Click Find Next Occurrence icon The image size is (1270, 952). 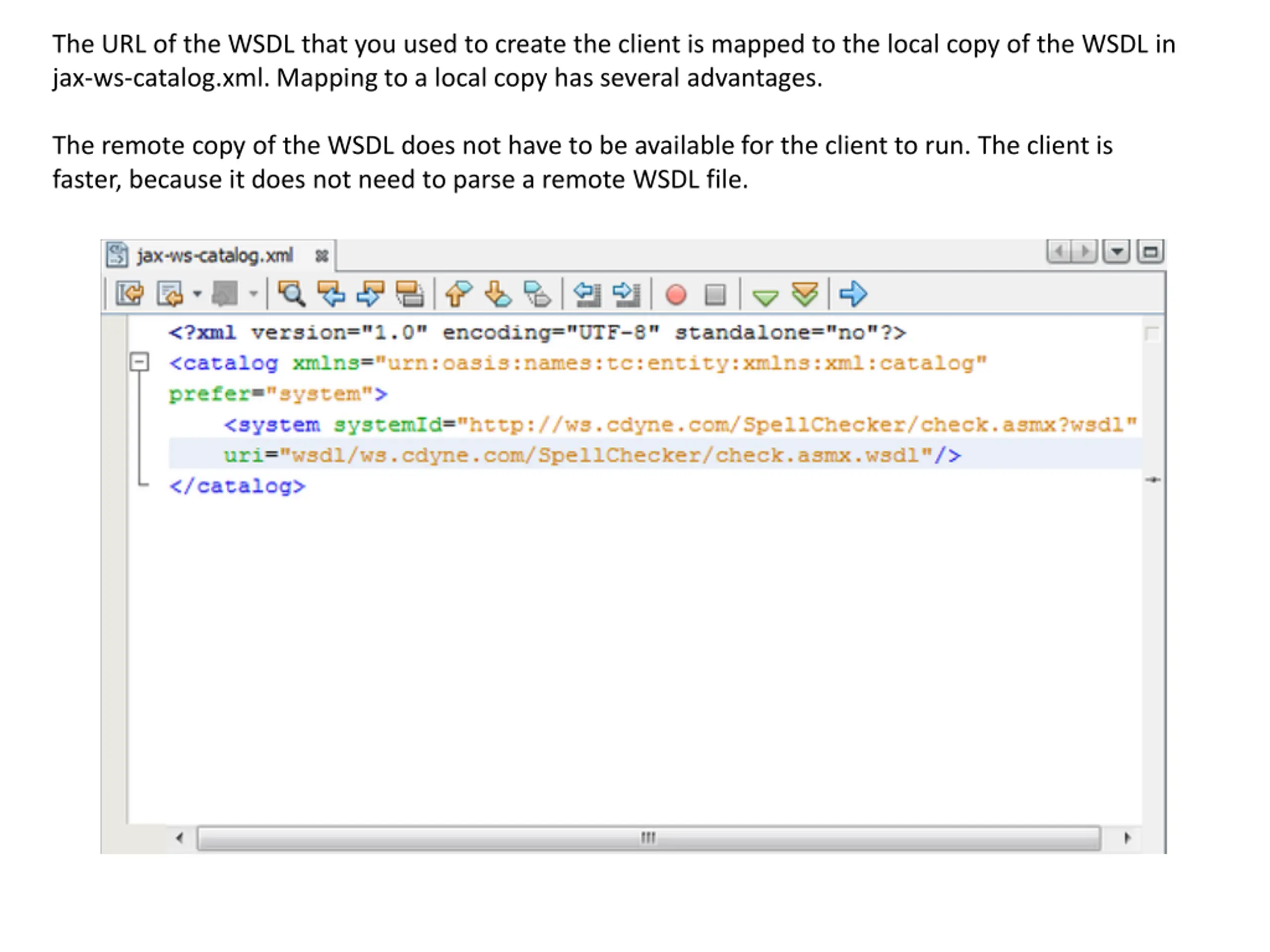click(x=370, y=294)
